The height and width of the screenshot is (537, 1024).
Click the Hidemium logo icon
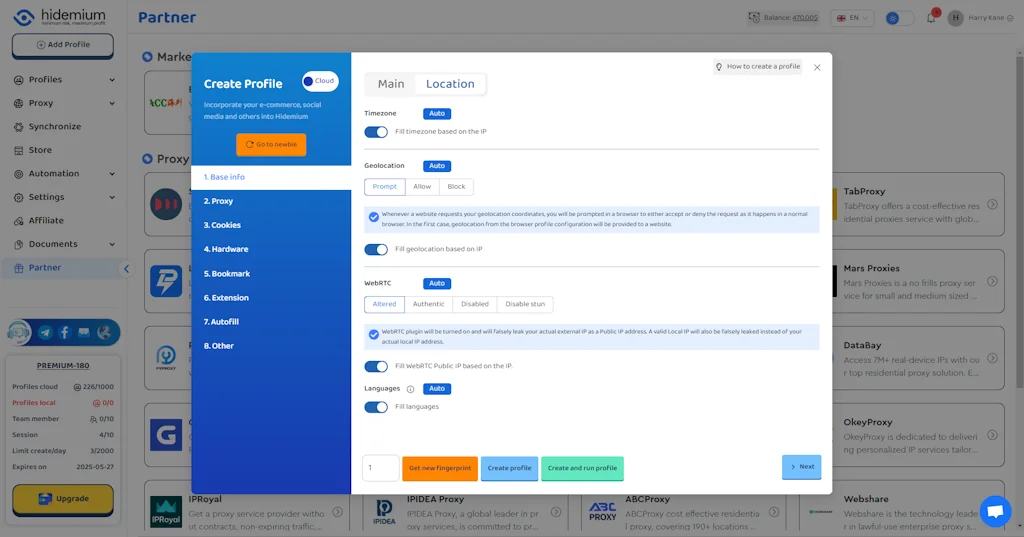pos(24,17)
